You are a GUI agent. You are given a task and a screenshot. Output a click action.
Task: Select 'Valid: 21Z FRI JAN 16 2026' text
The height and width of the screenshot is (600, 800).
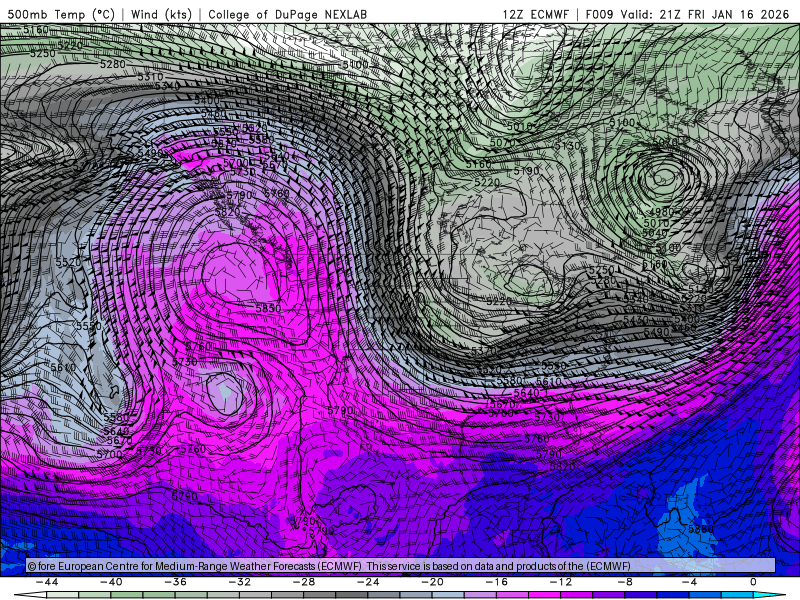click(x=705, y=14)
